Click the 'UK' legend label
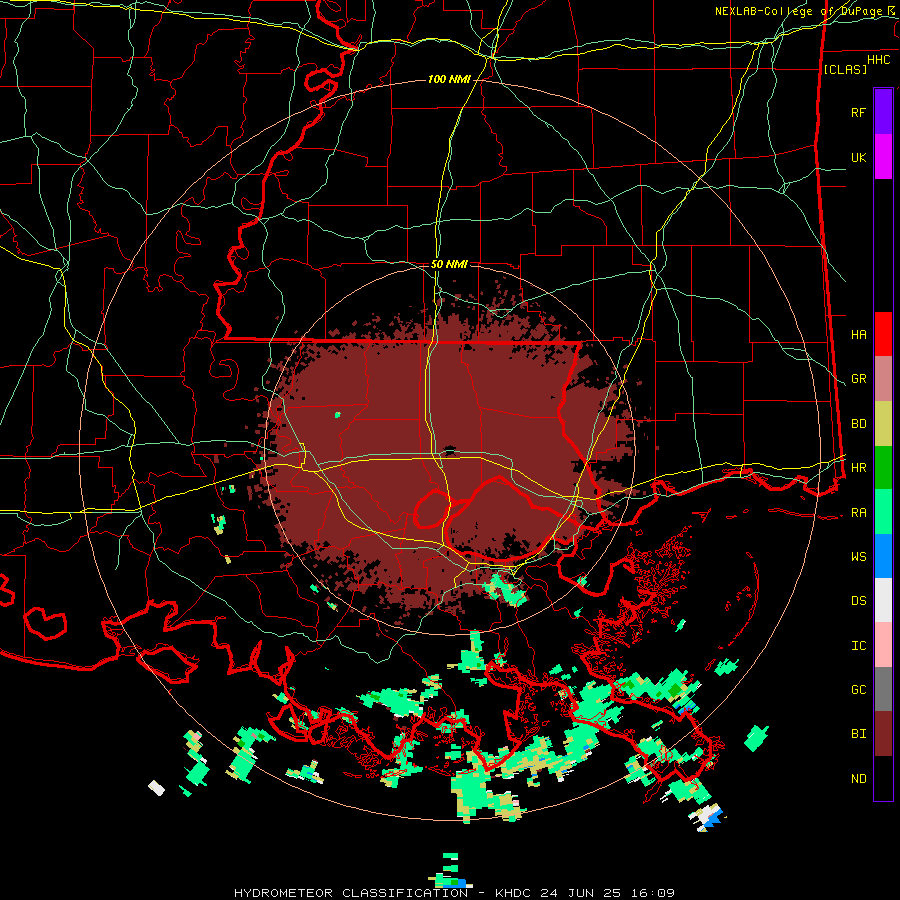 tap(858, 158)
